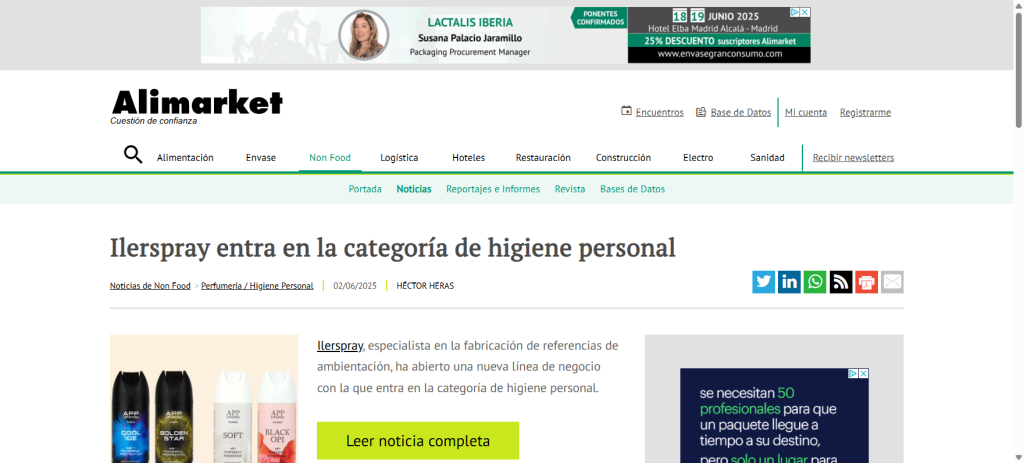The height and width of the screenshot is (463, 1024).
Task: Click the Ilerspray company link
Action: coord(340,345)
